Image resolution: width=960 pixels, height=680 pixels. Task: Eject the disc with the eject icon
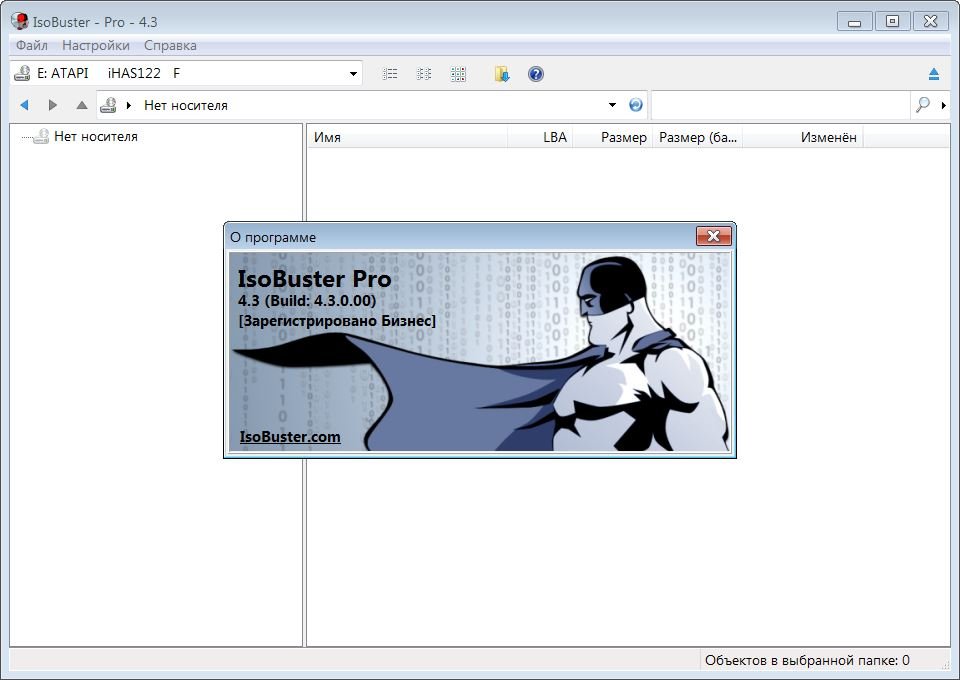934,74
